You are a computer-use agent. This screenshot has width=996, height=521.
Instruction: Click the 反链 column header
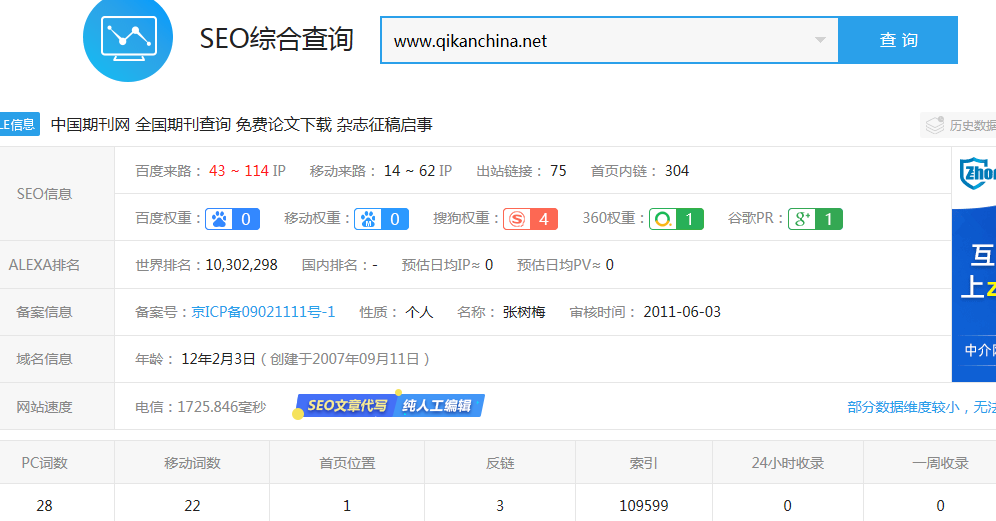pyautogui.click(x=500, y=463)
